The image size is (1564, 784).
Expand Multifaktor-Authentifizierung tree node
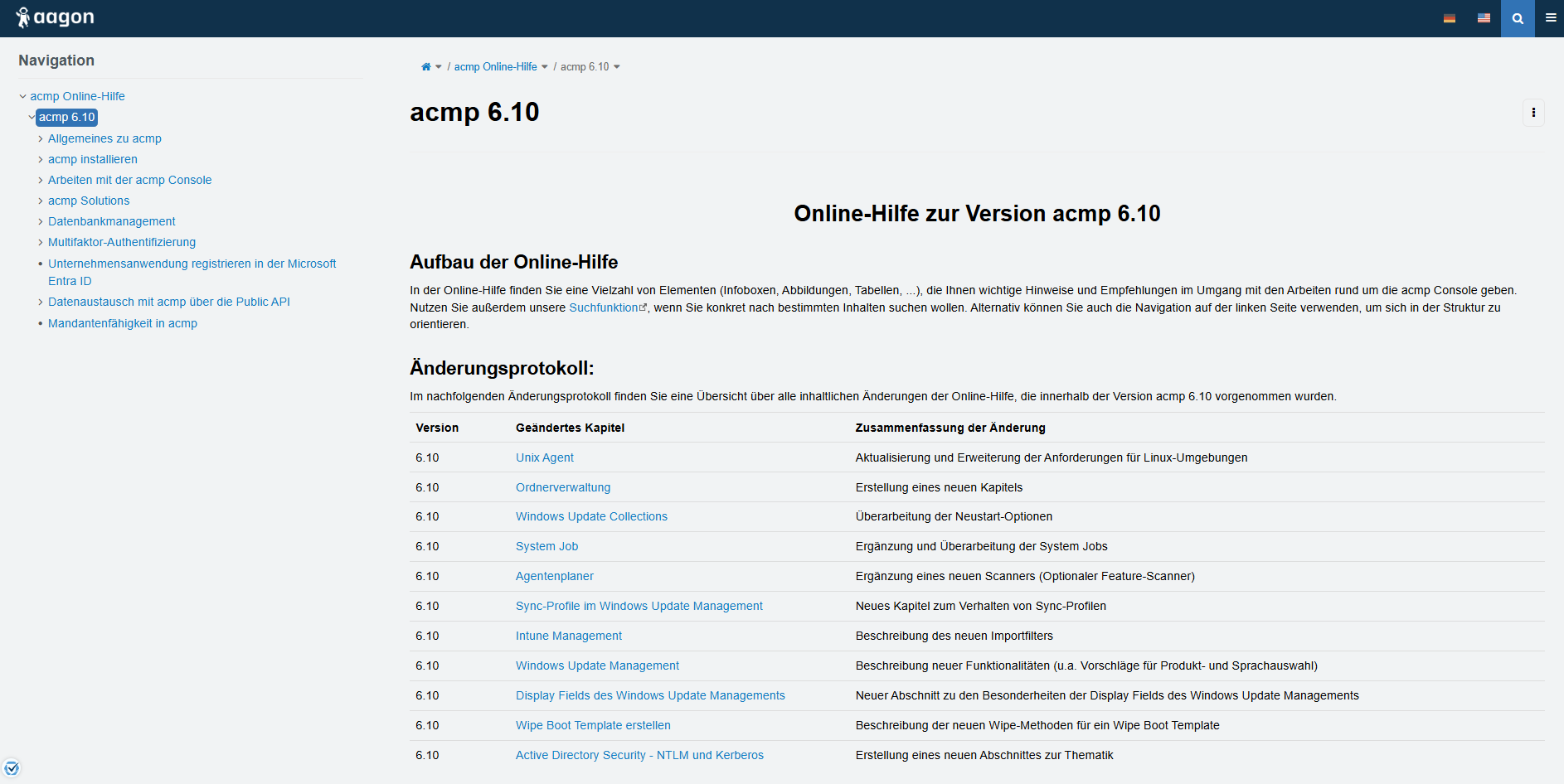point(41,242)
